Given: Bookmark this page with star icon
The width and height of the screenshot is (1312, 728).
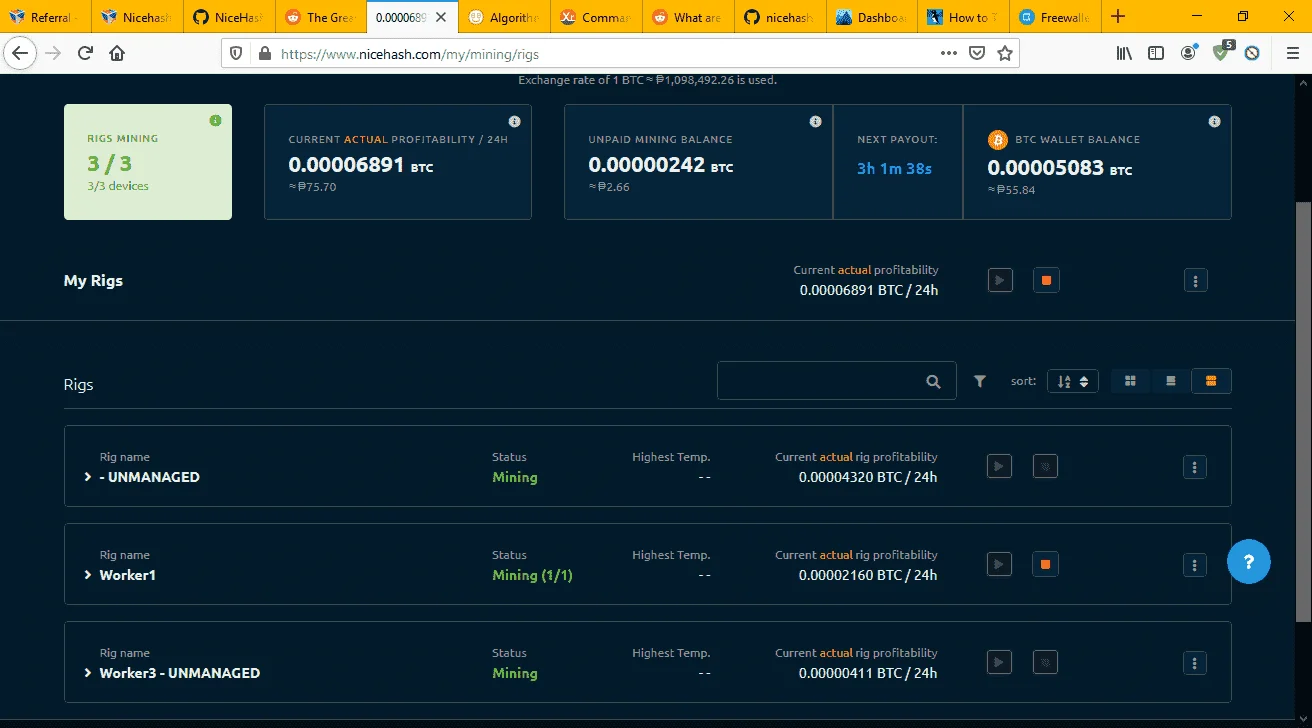Looking at the screenshot, I should tap(1005, 54).
